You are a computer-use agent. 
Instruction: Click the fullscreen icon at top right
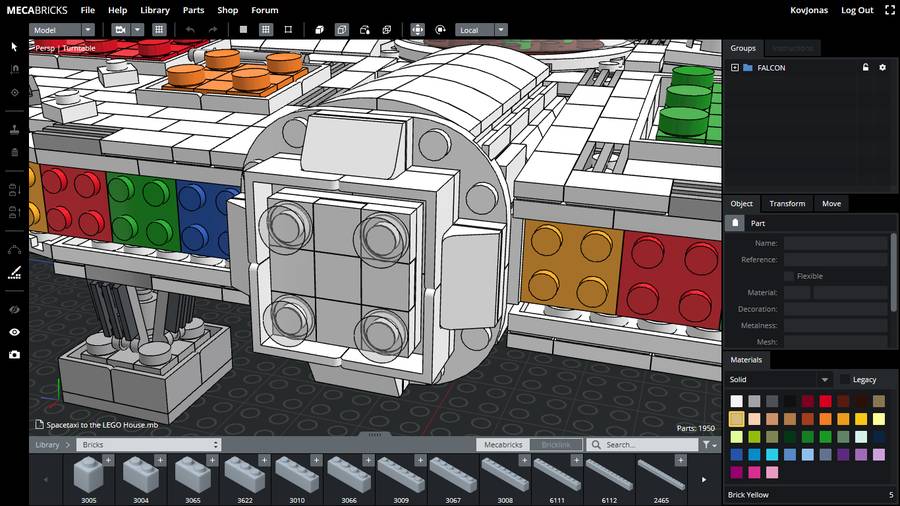point(889,10)
